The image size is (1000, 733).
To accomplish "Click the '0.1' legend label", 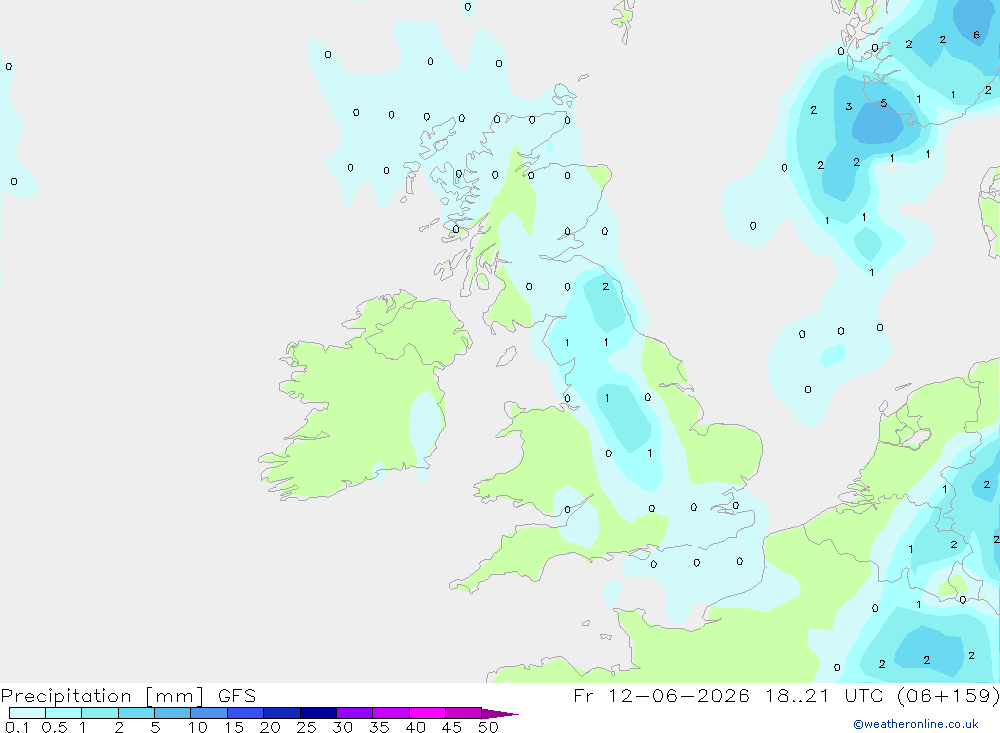I will (x=17, y=727).
